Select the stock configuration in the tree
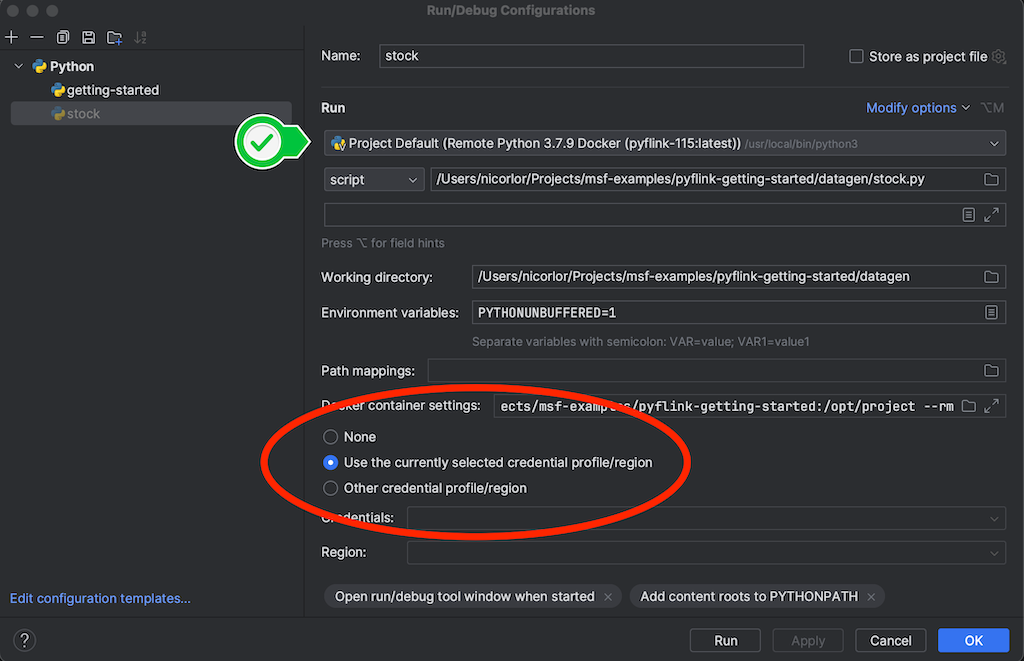 click(151, 114)
